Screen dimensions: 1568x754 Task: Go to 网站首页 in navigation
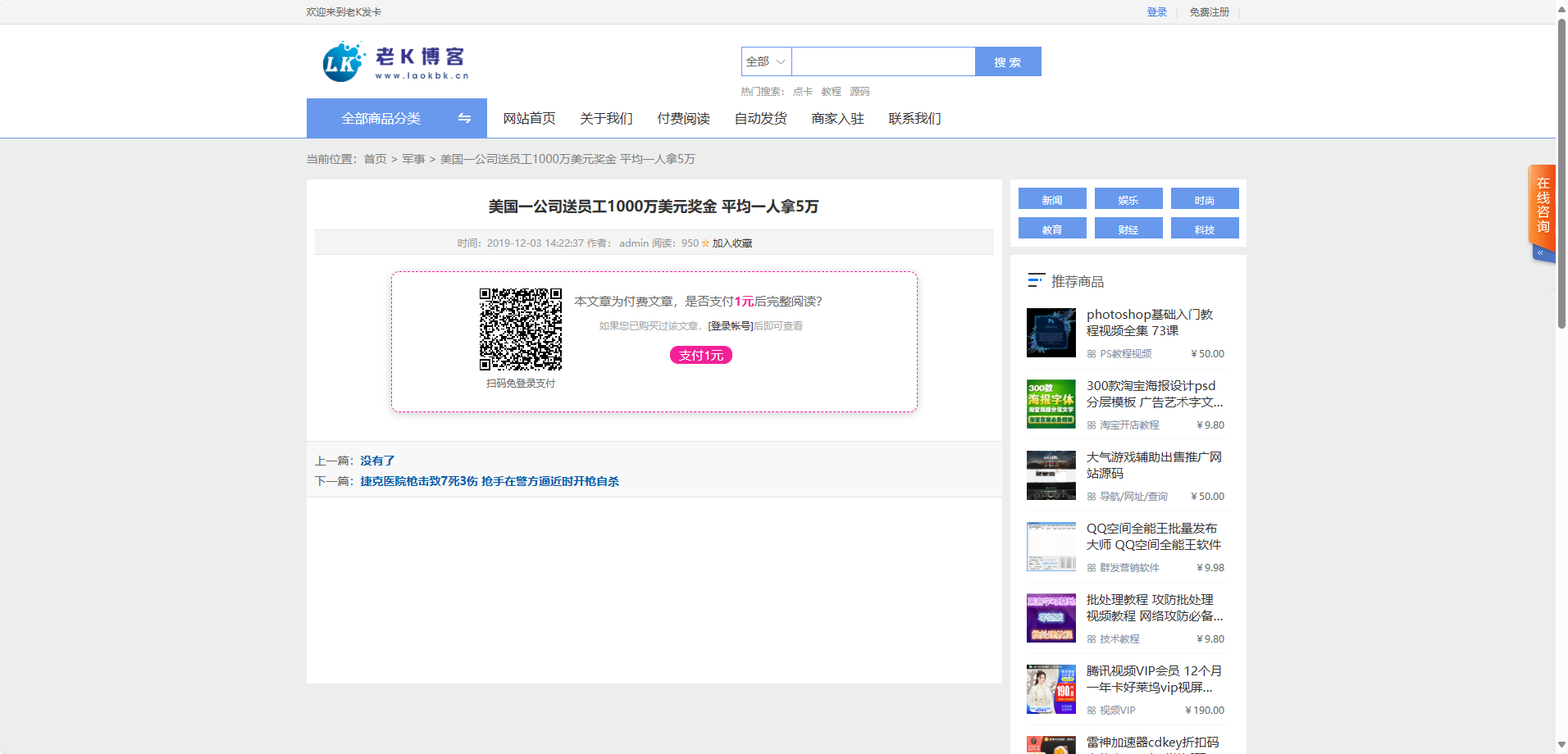pyautogui.click(x=529, y=118)
